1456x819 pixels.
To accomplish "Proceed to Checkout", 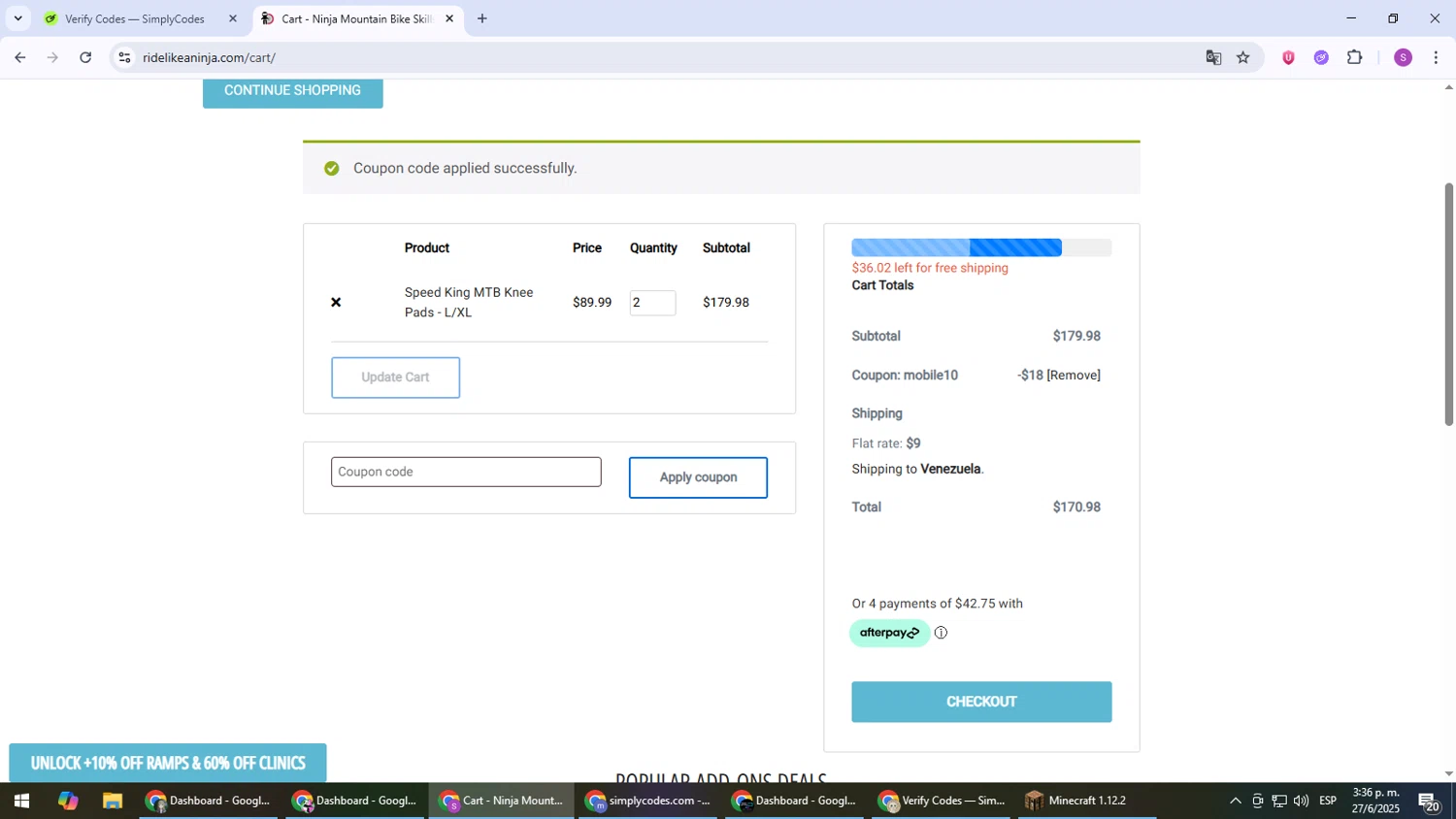I will [981, 702].
